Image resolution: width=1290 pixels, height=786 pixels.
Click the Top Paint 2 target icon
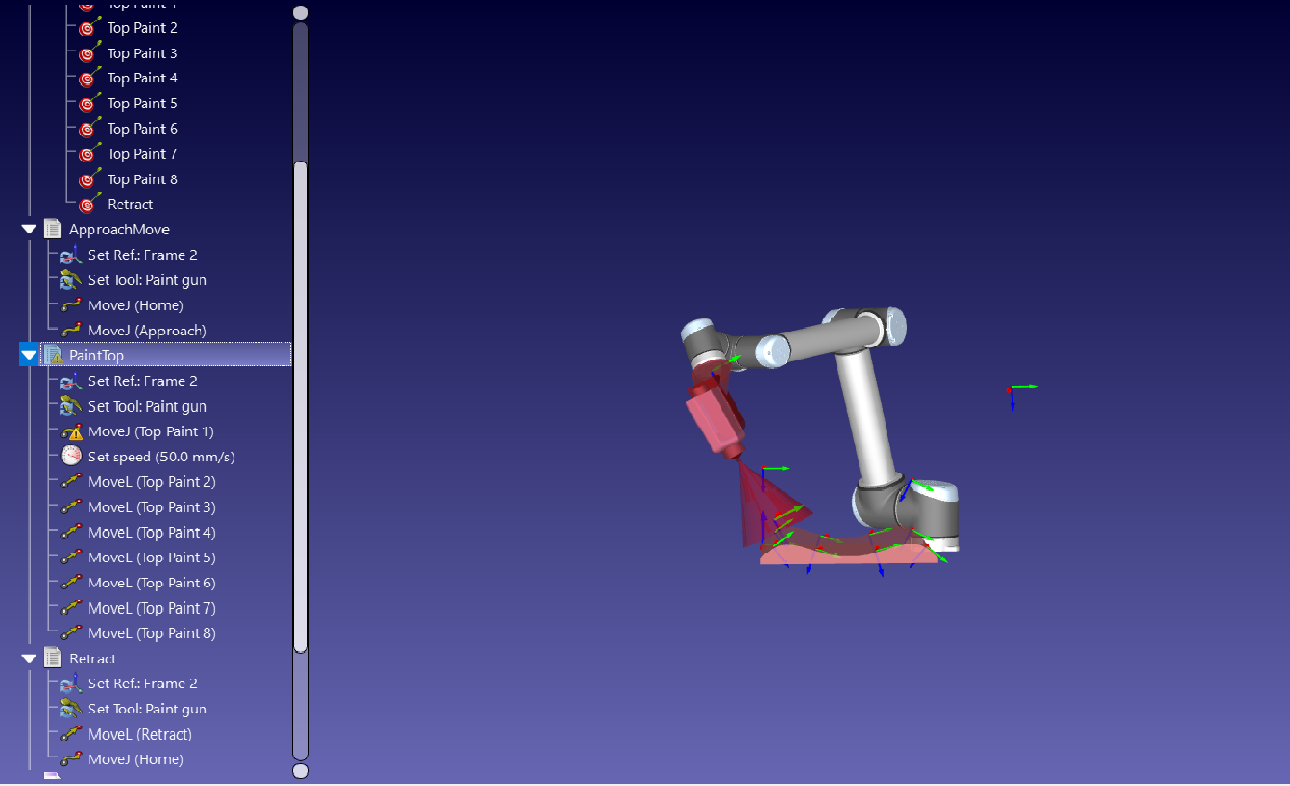[89, 28]
